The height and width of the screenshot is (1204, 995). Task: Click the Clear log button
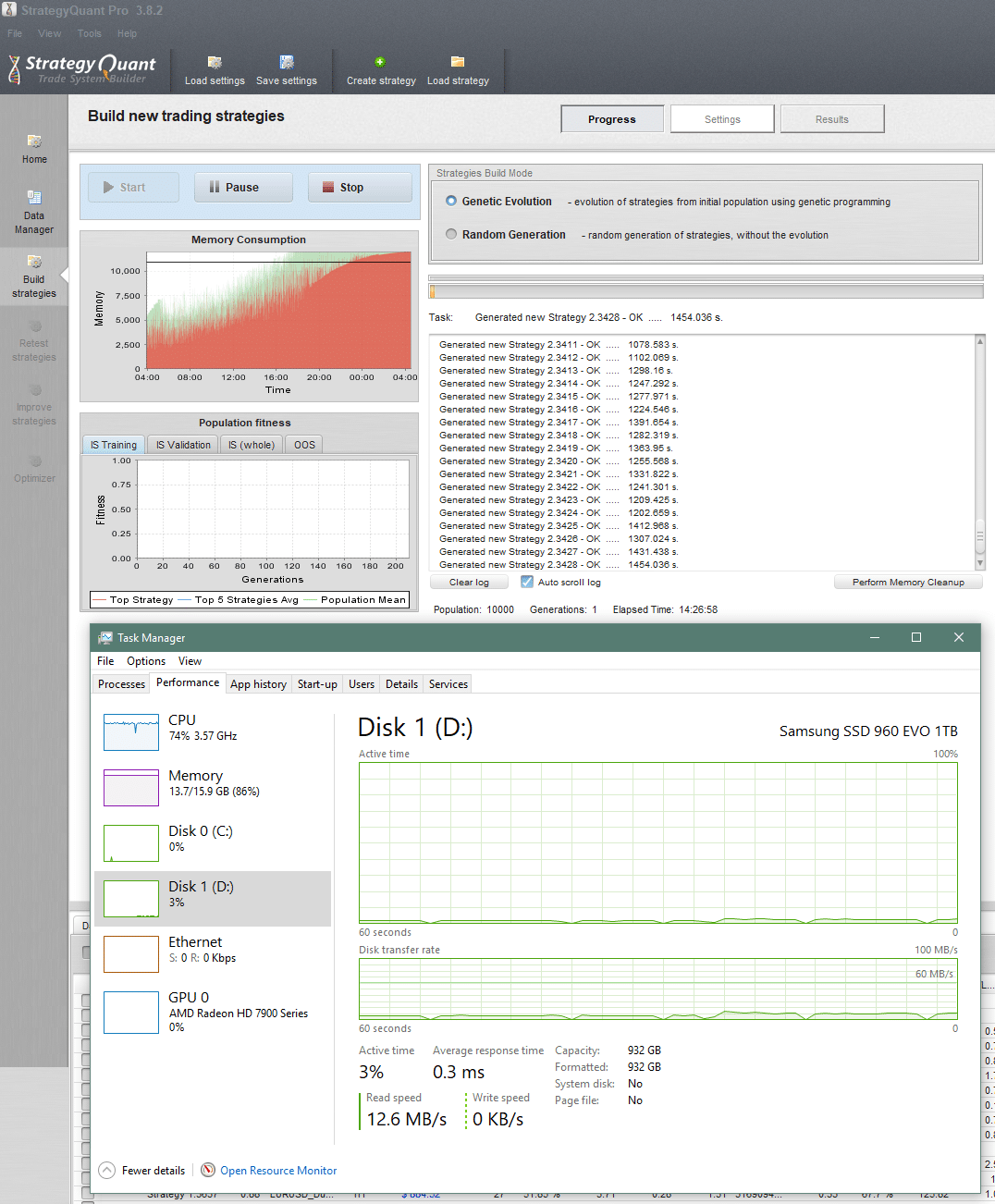click(x=469, y=582)
